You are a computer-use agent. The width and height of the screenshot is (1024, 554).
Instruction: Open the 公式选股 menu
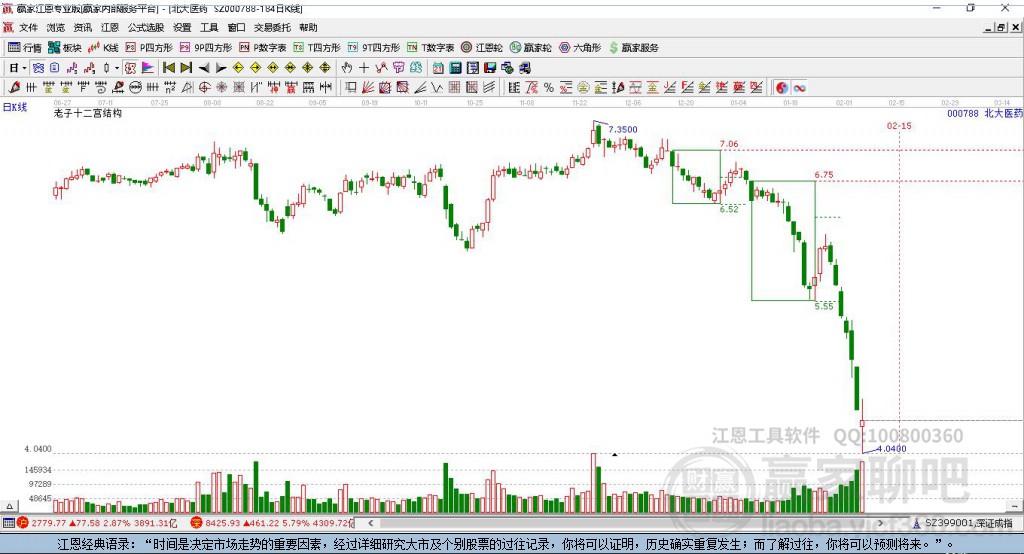[x=146, y=27]
